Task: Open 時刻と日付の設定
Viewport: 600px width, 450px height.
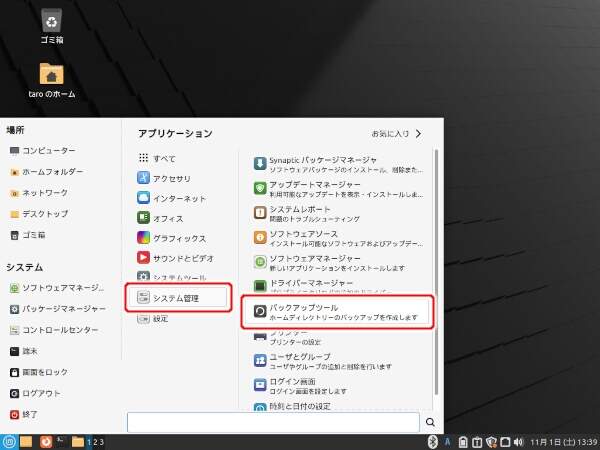Action: coord(292,406)
